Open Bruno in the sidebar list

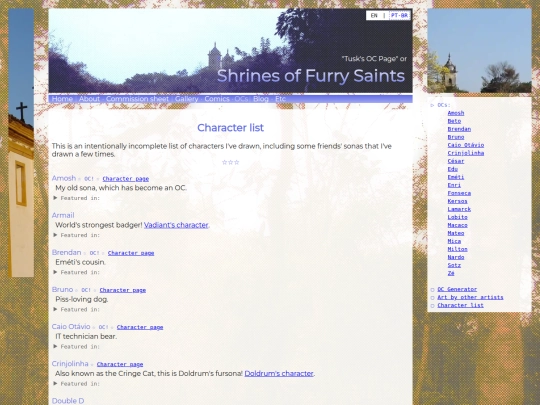[x=456, y=137]
